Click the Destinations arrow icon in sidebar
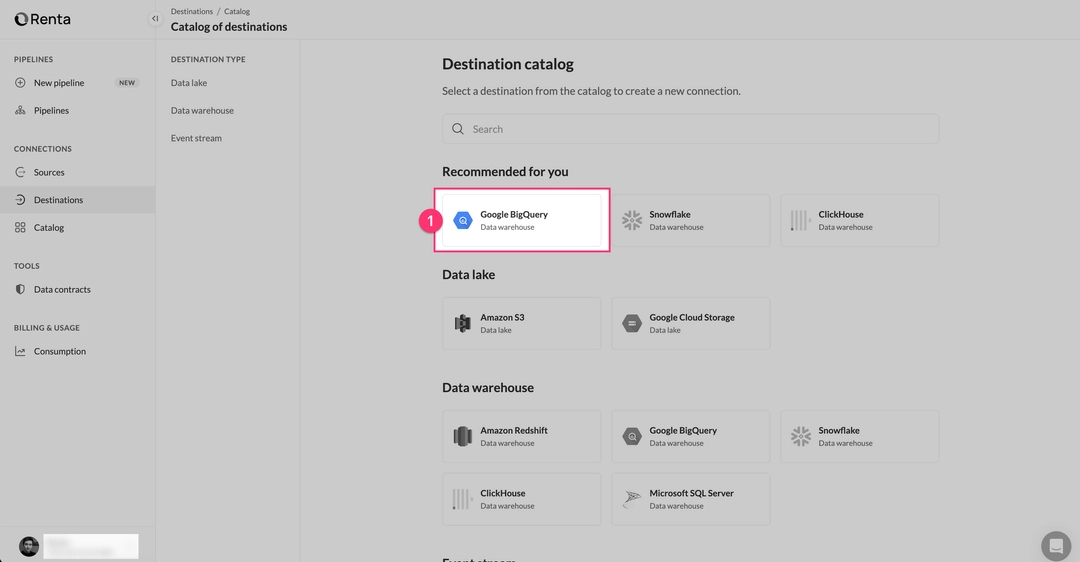The width and height of the screenshot is (1080, 562). click(20, 200)
